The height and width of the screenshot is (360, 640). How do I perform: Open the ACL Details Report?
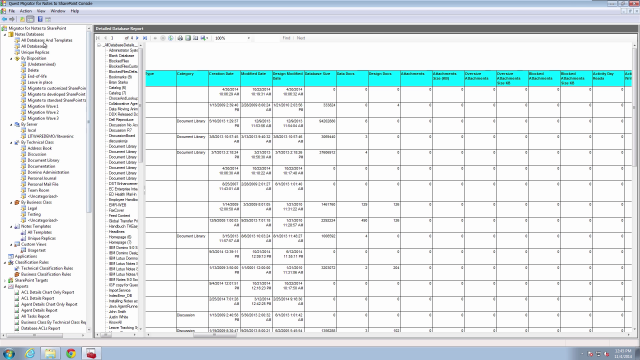[38, 298]
